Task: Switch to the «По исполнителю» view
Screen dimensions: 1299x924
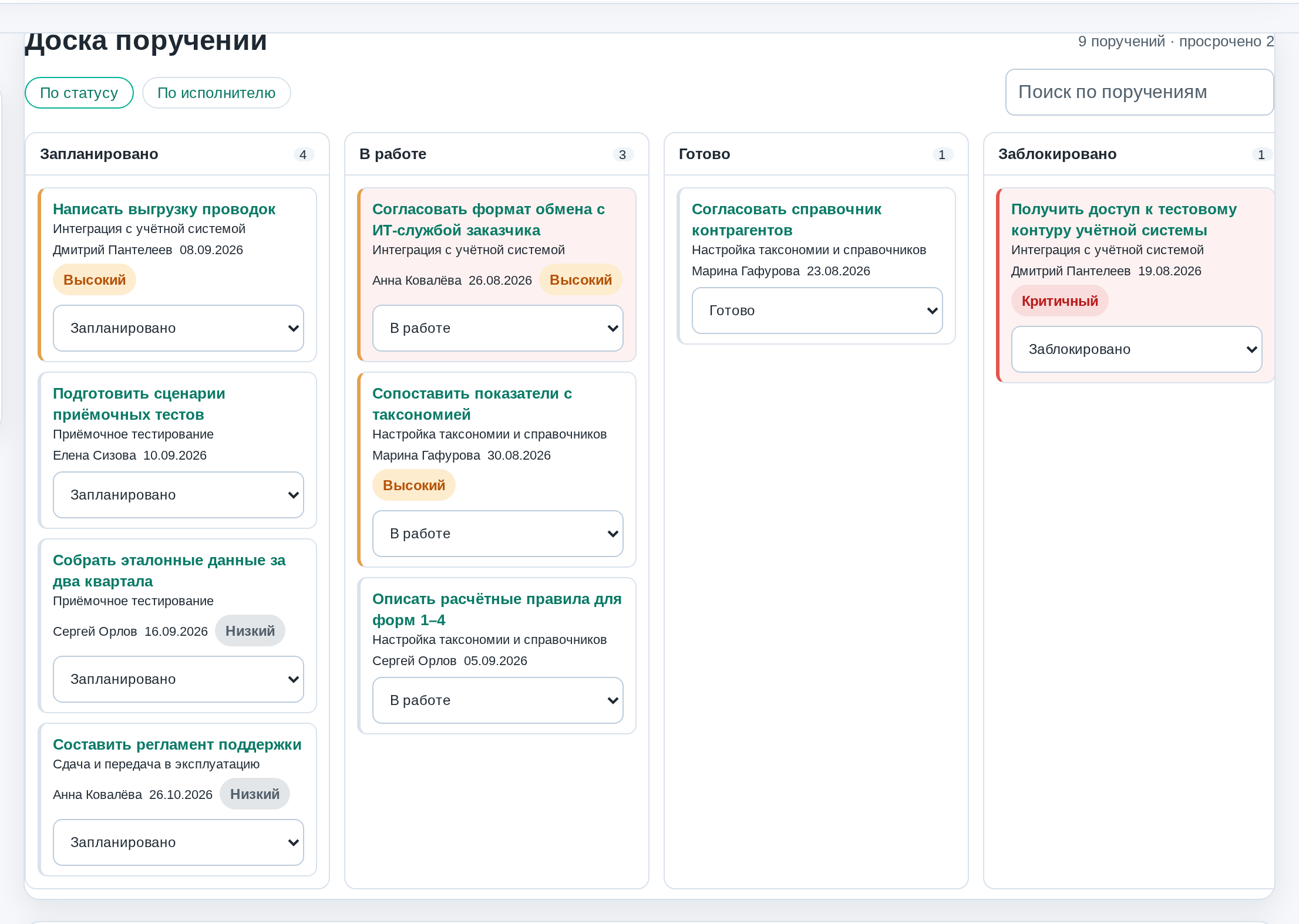Action: 216,93
